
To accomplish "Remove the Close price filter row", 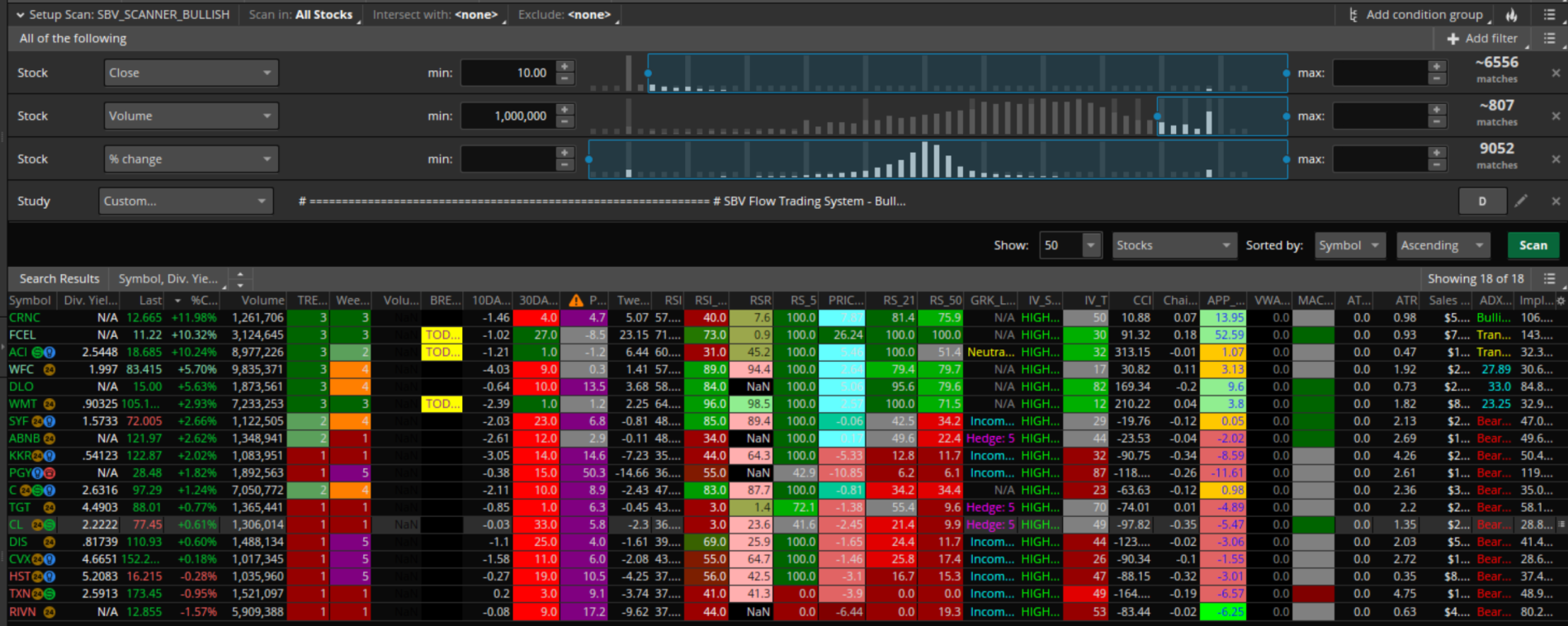I will [1556, 73].
